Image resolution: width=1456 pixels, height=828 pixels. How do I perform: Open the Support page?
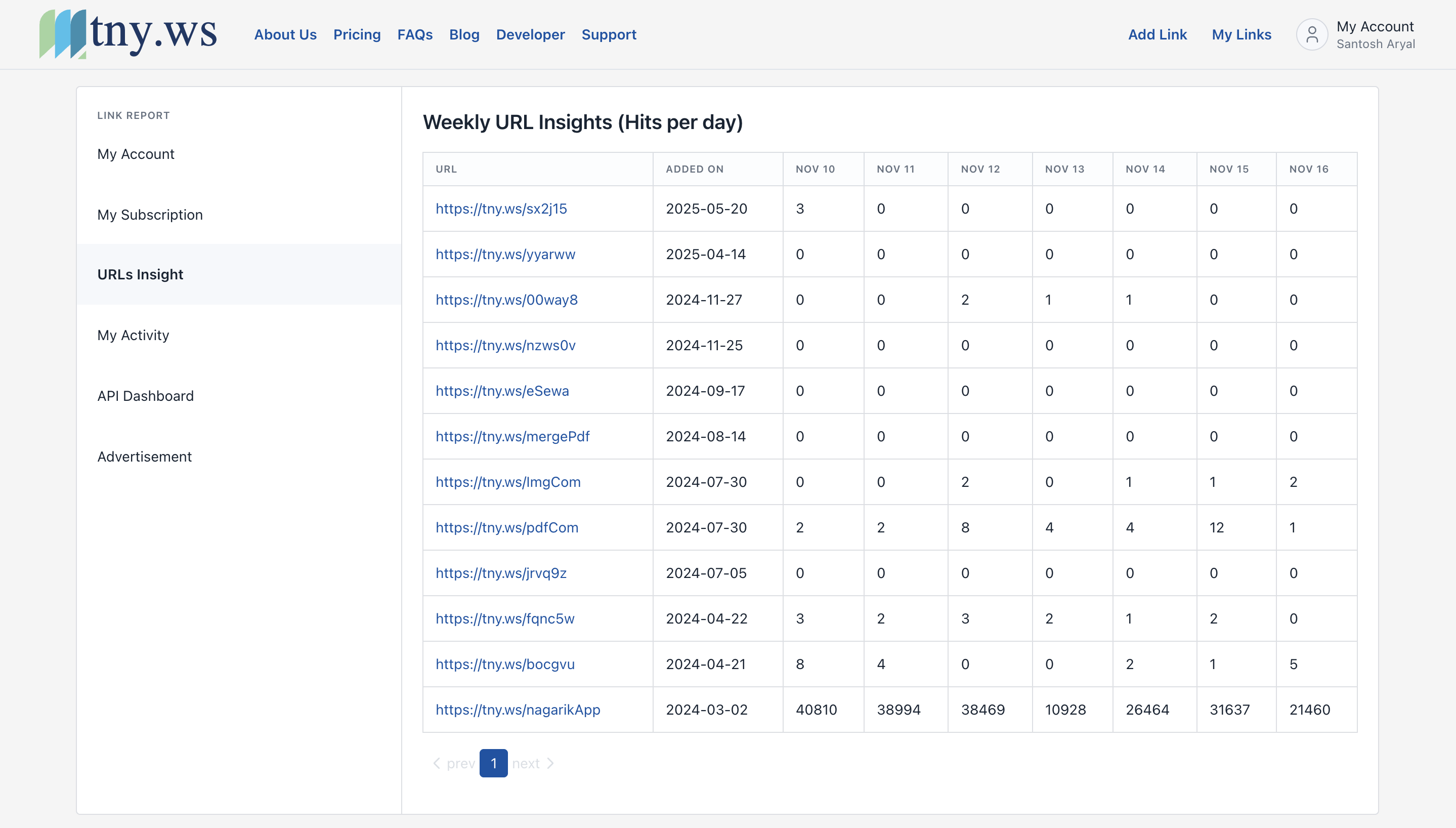click(609, 34)
